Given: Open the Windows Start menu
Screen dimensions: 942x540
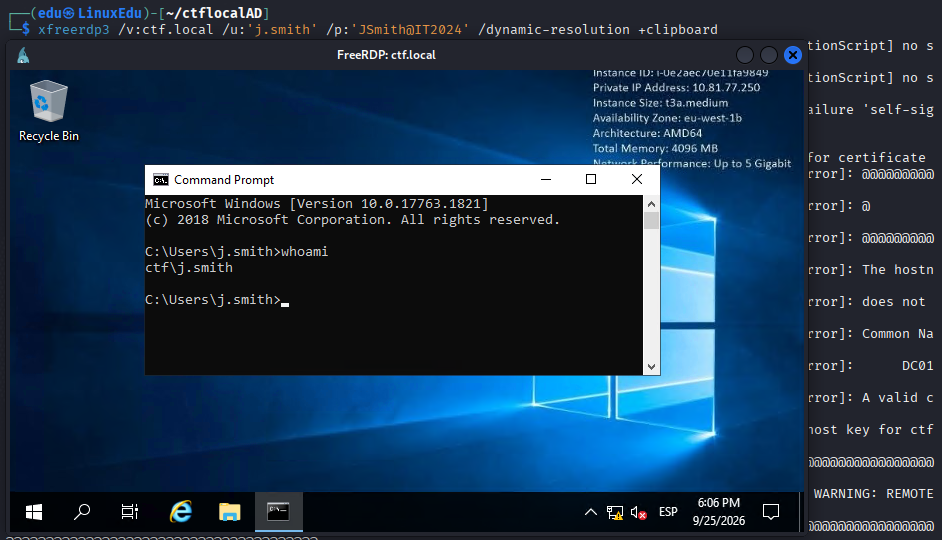Looking at the screenshot, I should 34,512.
